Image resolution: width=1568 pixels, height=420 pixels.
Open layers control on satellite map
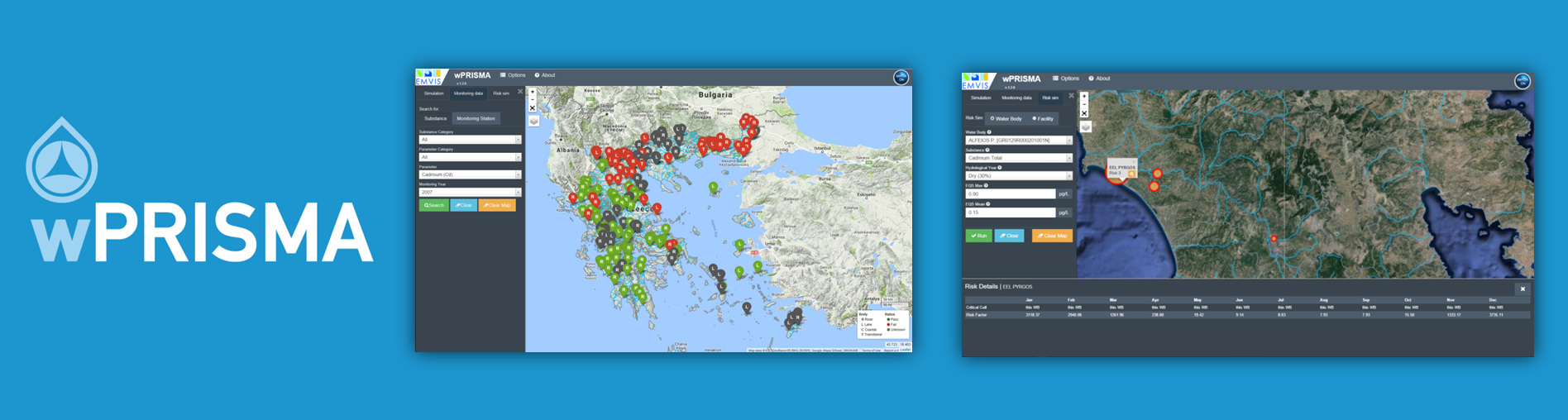1086,126
